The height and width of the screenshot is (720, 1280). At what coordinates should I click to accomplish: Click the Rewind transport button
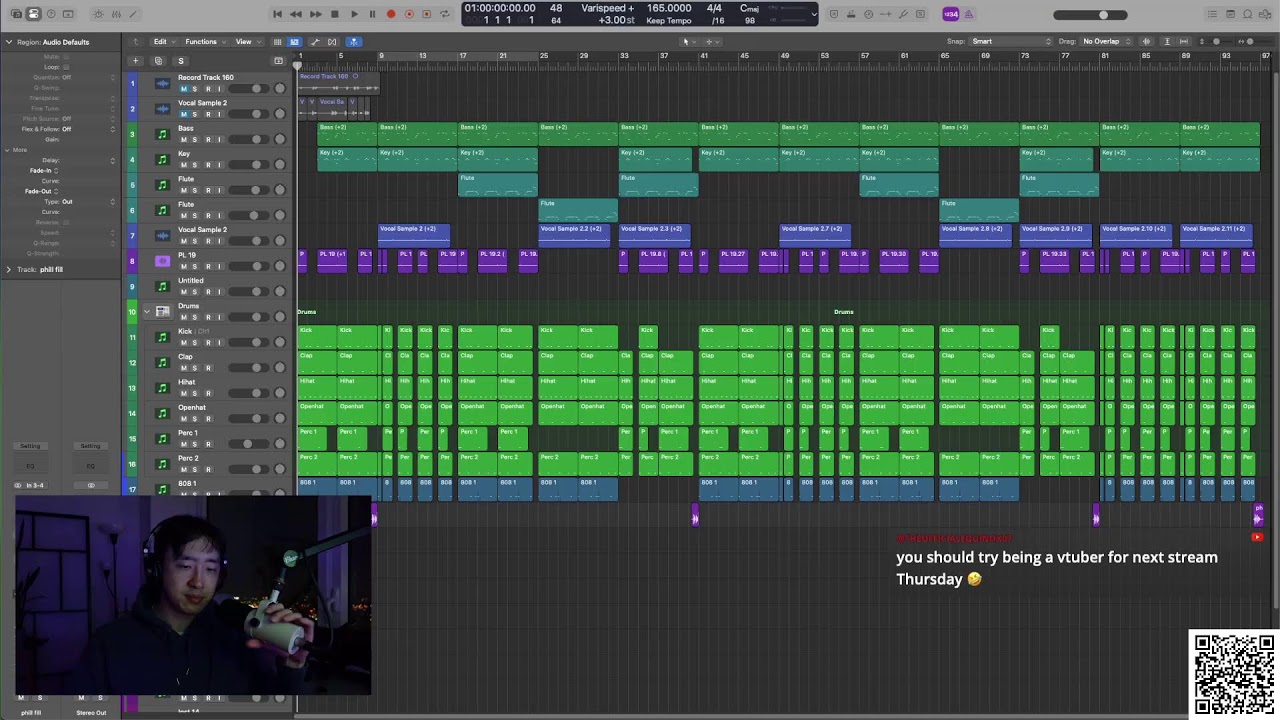296,14
